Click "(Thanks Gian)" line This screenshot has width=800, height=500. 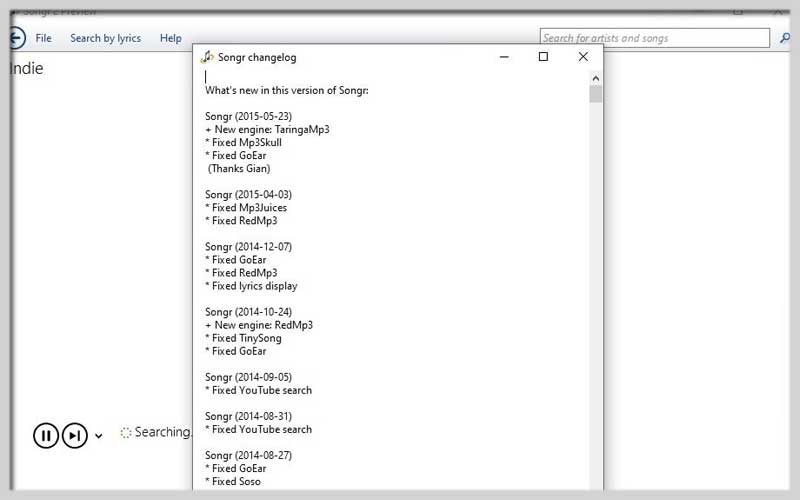click(x=239, y=168)
